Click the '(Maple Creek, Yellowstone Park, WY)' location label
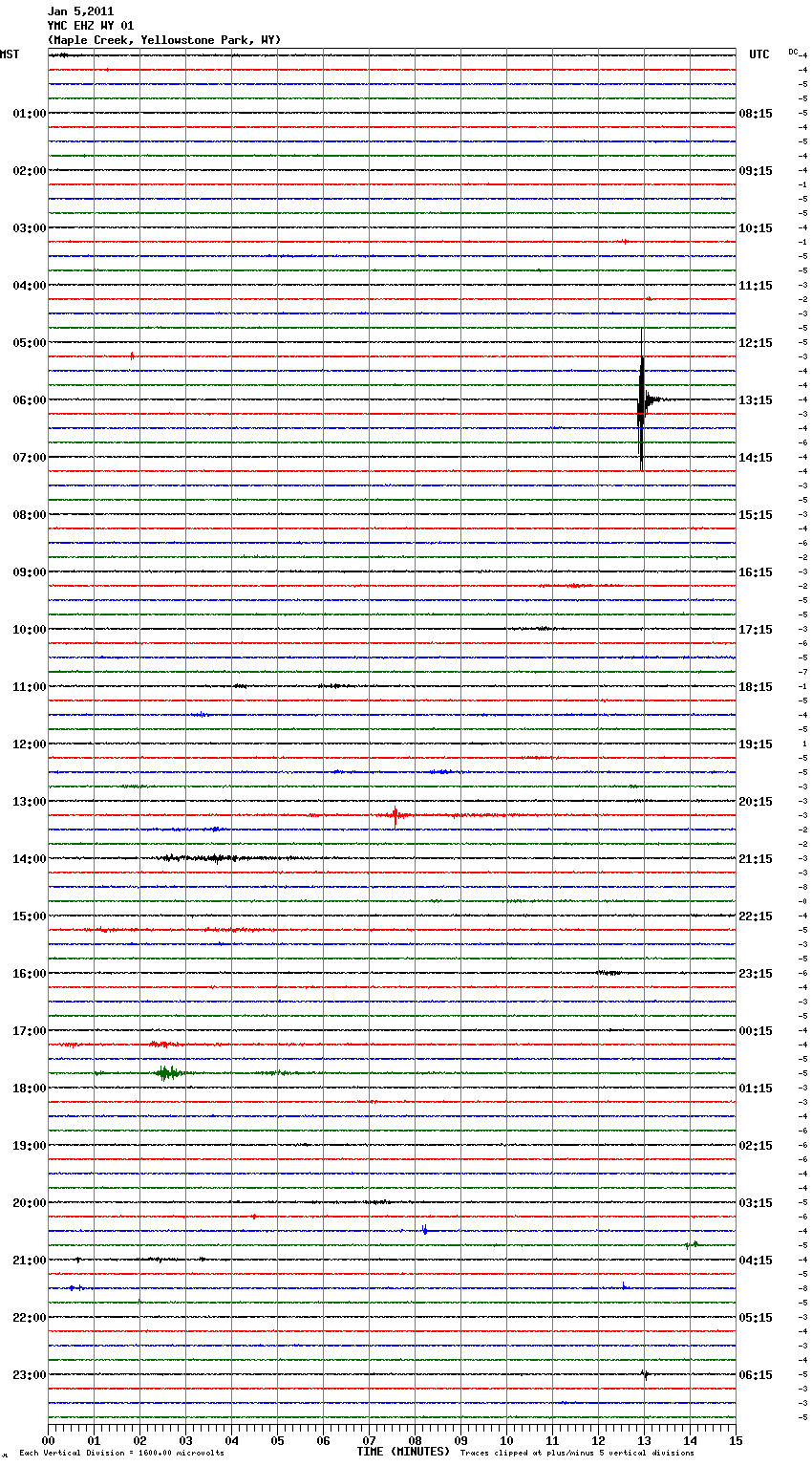Screen dimensions: 812x1466 pyautogui.click(x=164, y=40)
